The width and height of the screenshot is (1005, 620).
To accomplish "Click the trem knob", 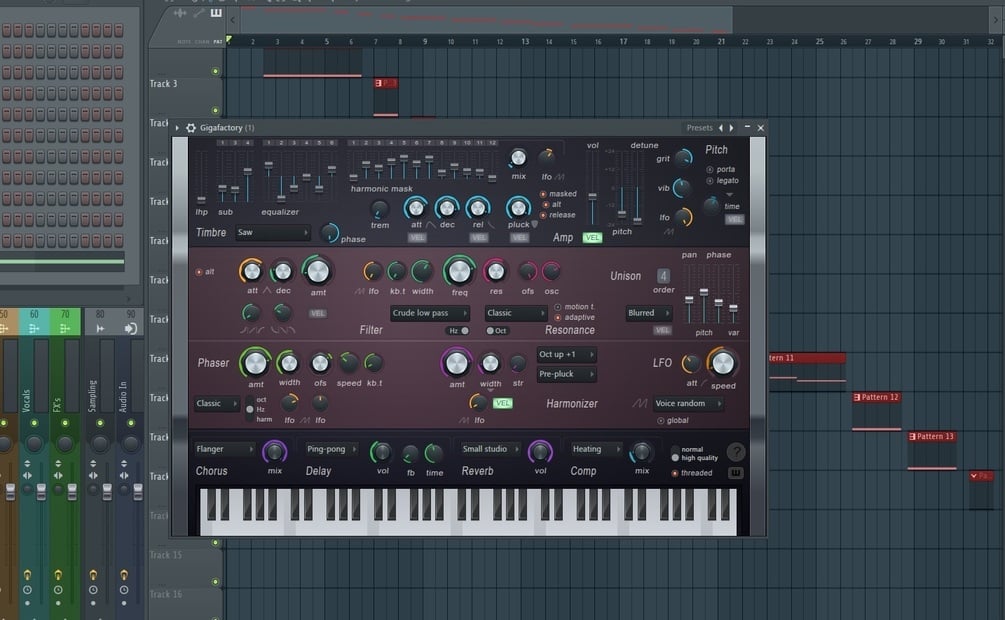I will point(379,209).
